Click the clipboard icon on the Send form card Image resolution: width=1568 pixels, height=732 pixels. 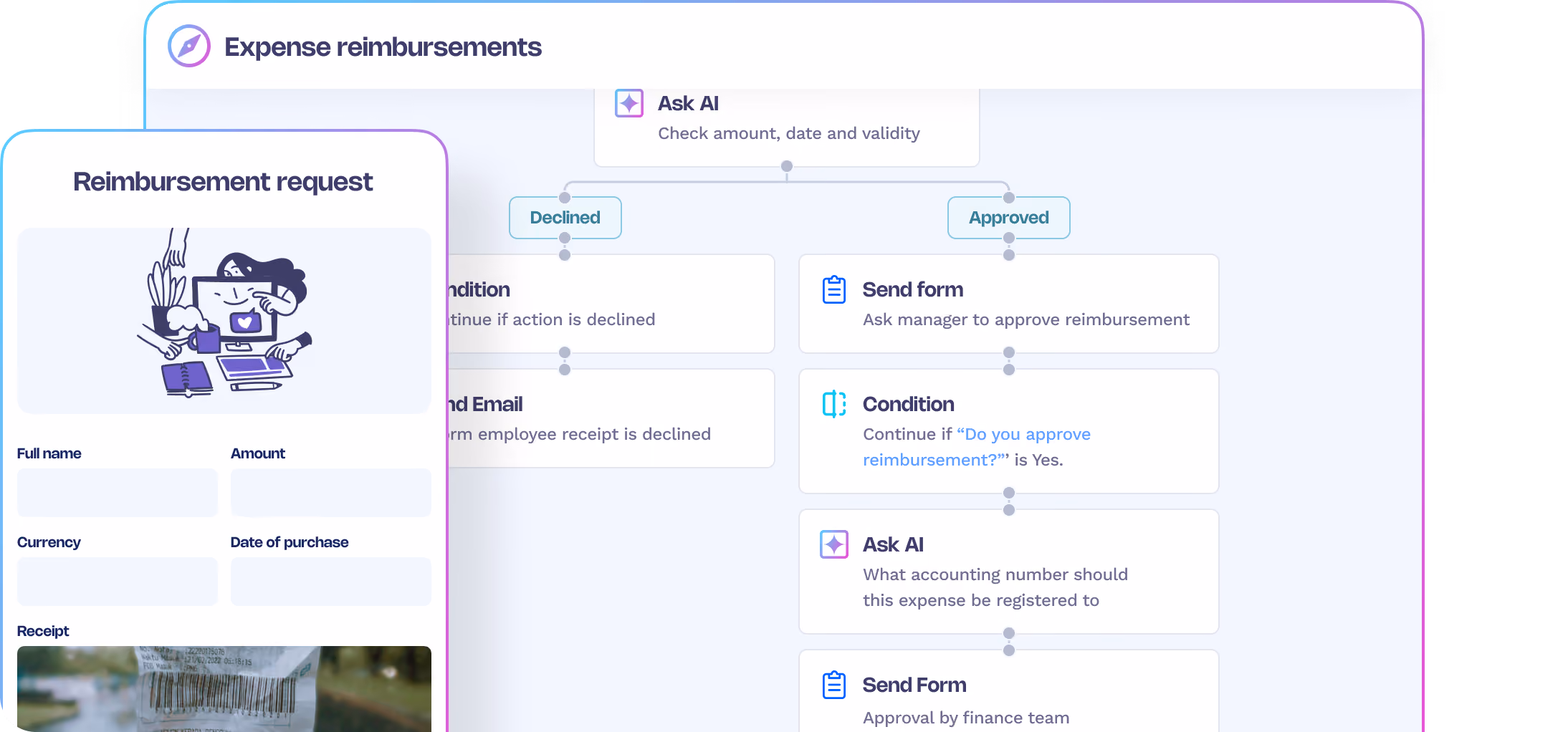pyautogui.click(x=834, y=289)
